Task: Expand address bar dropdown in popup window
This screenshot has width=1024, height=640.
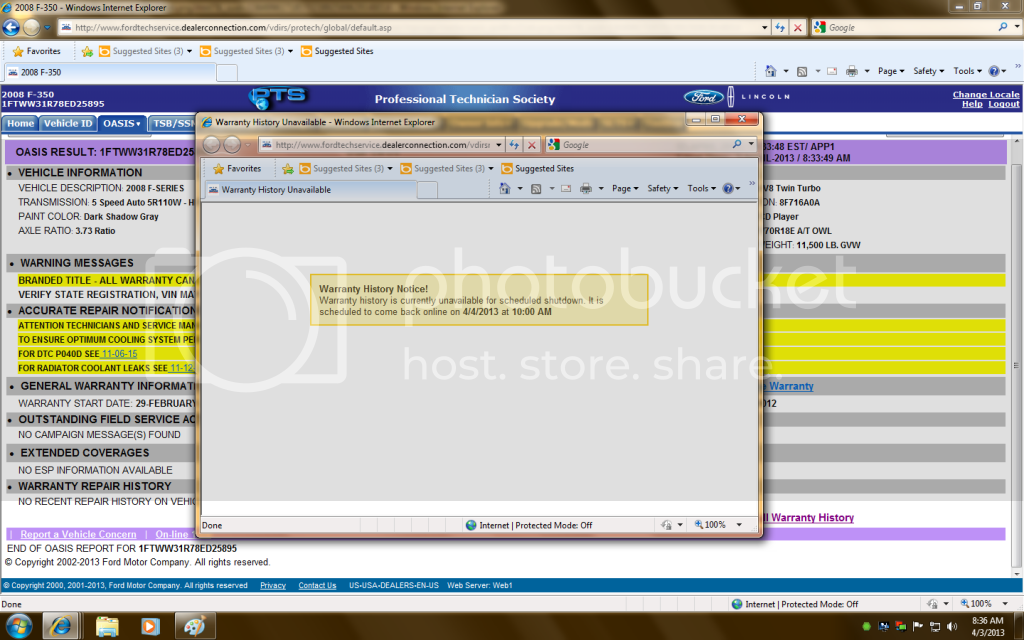Action: (498, 145)
